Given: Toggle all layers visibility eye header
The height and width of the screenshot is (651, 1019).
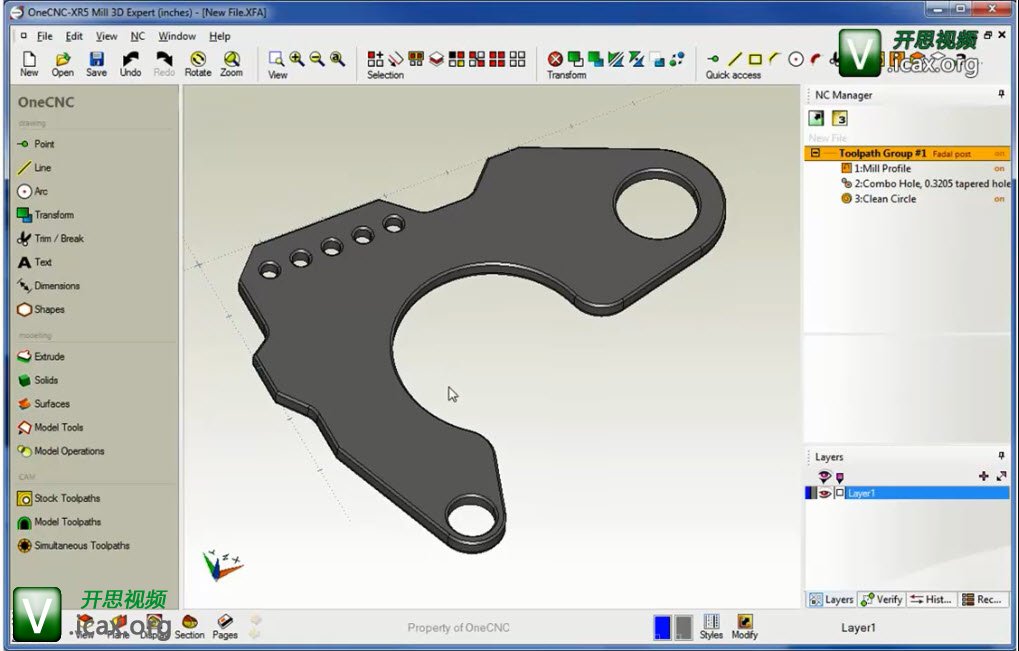Looking at the screenshot, I should (x=824, y=476).
